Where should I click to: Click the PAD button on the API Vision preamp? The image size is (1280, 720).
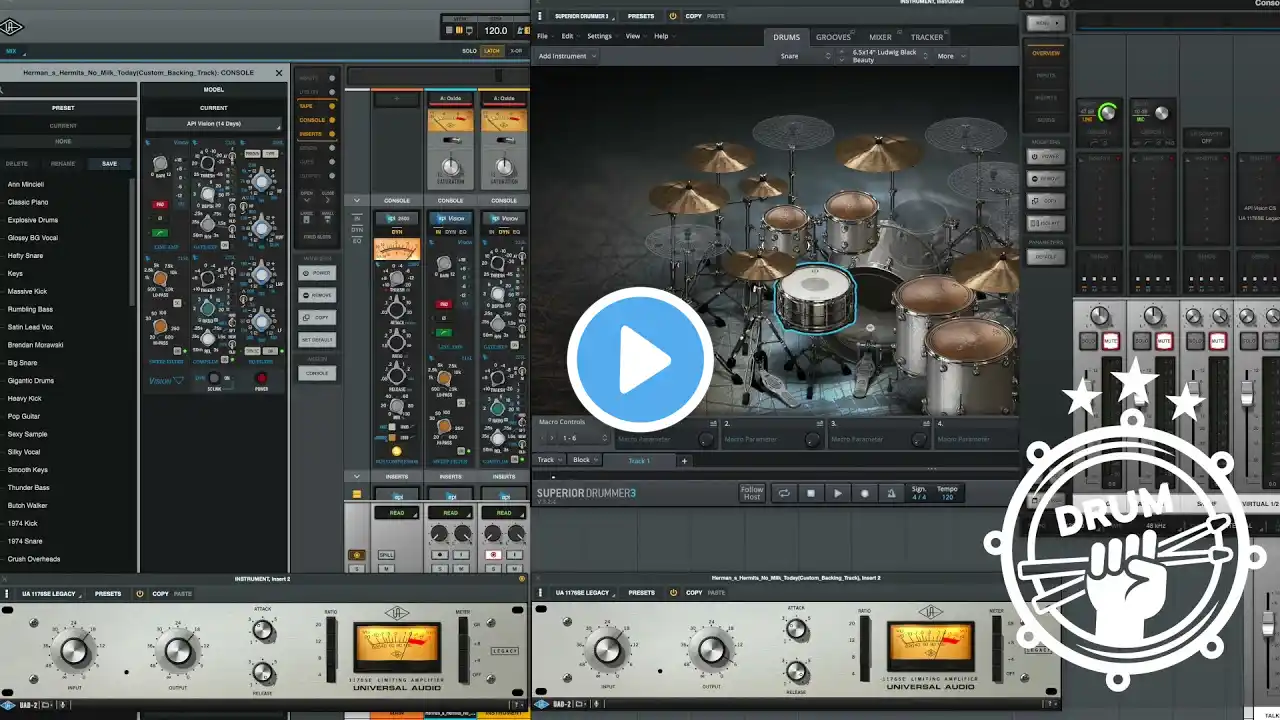pyautogui.click(x=159, y=204)
